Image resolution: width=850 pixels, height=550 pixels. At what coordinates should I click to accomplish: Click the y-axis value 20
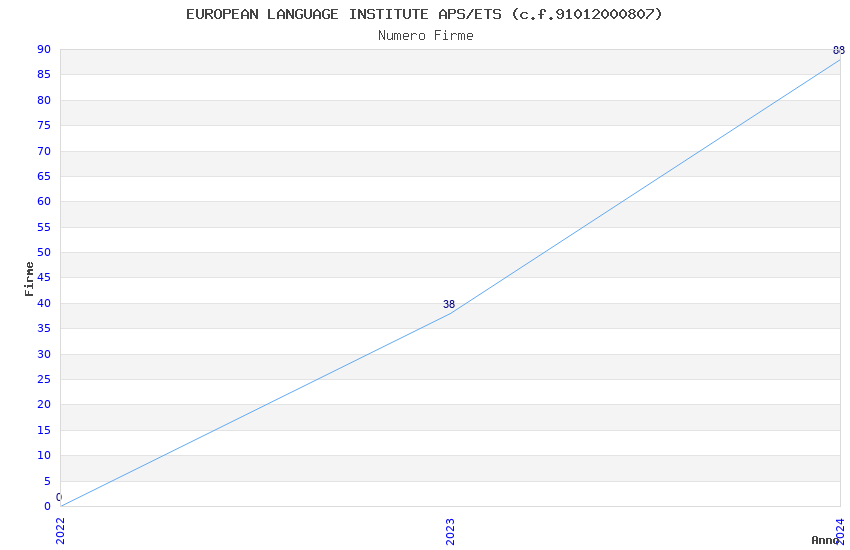pos(44,404)
